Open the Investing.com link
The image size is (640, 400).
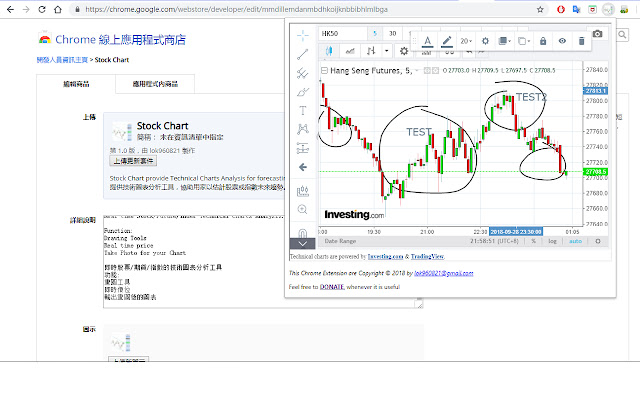[x=385, y=257]
